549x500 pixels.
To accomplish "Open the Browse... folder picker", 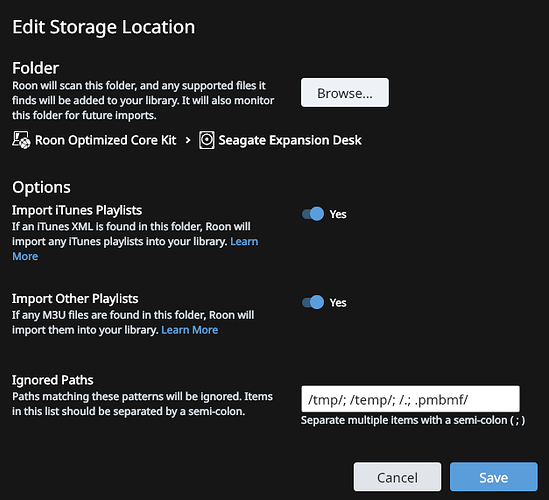I will point(345,93).
